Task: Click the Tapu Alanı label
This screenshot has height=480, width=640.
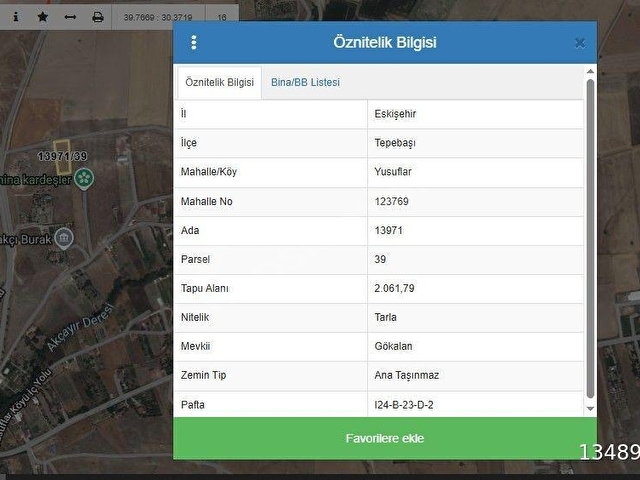Action: pos(204,288)
